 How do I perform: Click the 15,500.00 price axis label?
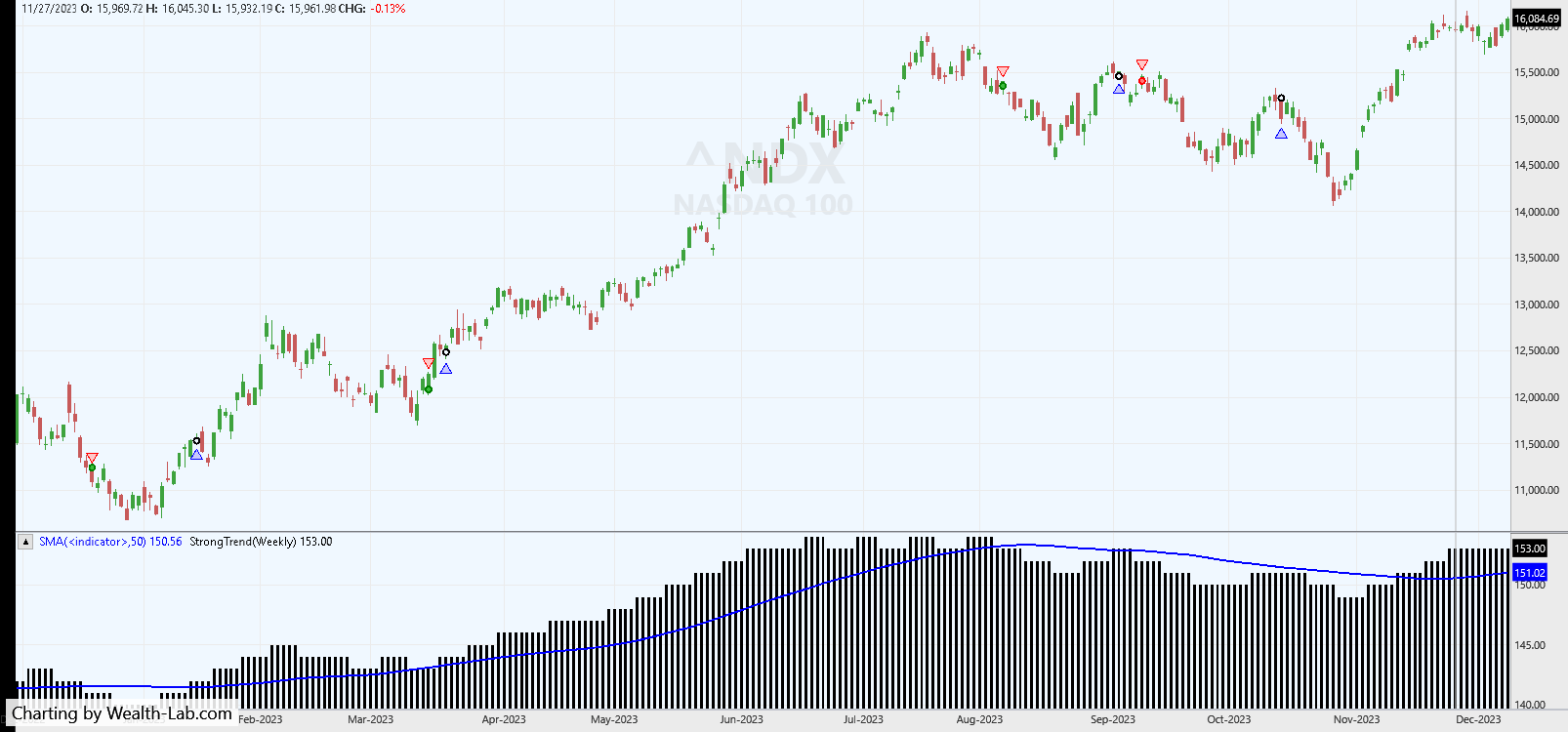click(1537, 72)
